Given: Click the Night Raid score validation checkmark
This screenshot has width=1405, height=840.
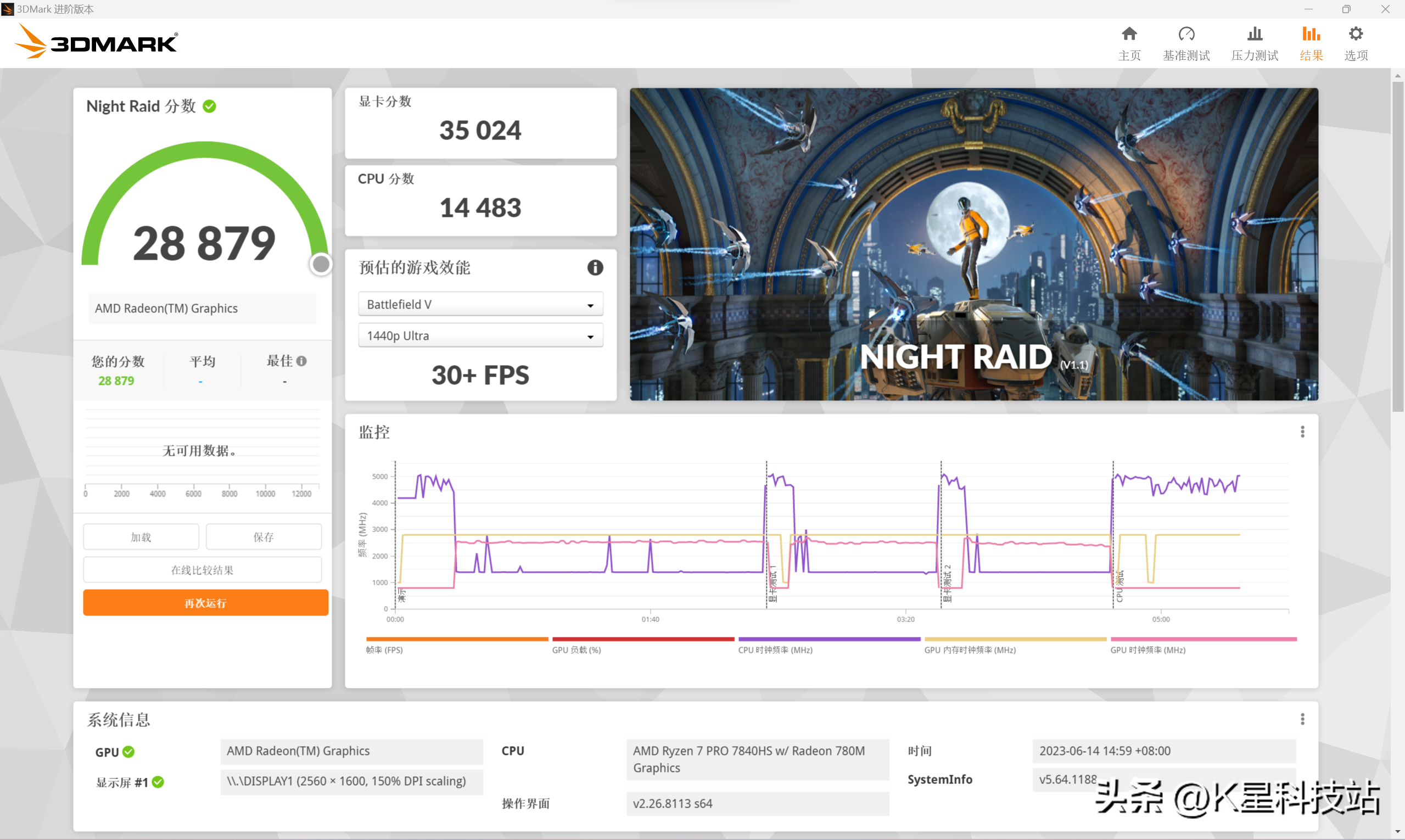Looking at the screenshot, I should [x=209, y=107].
